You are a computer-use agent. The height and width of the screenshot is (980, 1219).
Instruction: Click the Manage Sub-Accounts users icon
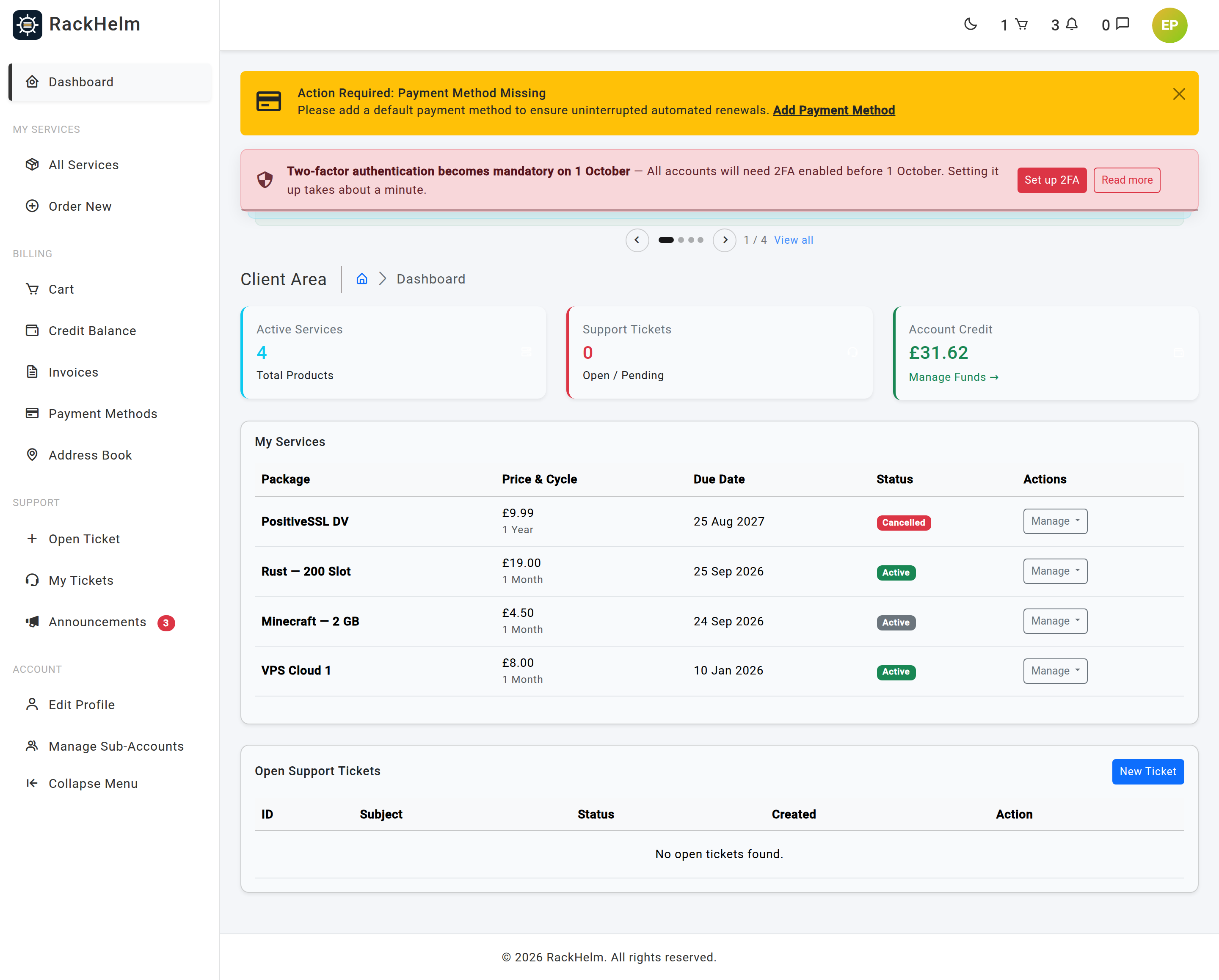coord(32,746)
